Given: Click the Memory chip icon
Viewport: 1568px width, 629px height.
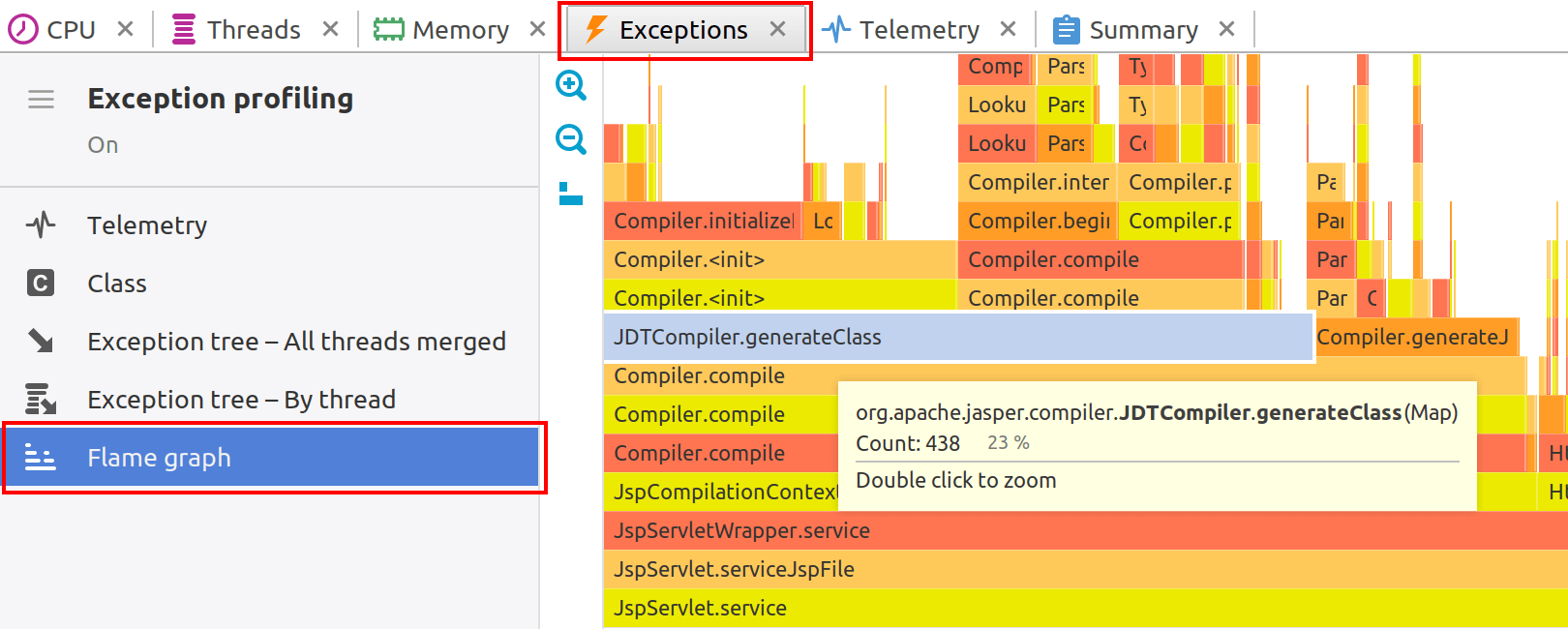Looking at the screenshot, I should click(388, 30).
